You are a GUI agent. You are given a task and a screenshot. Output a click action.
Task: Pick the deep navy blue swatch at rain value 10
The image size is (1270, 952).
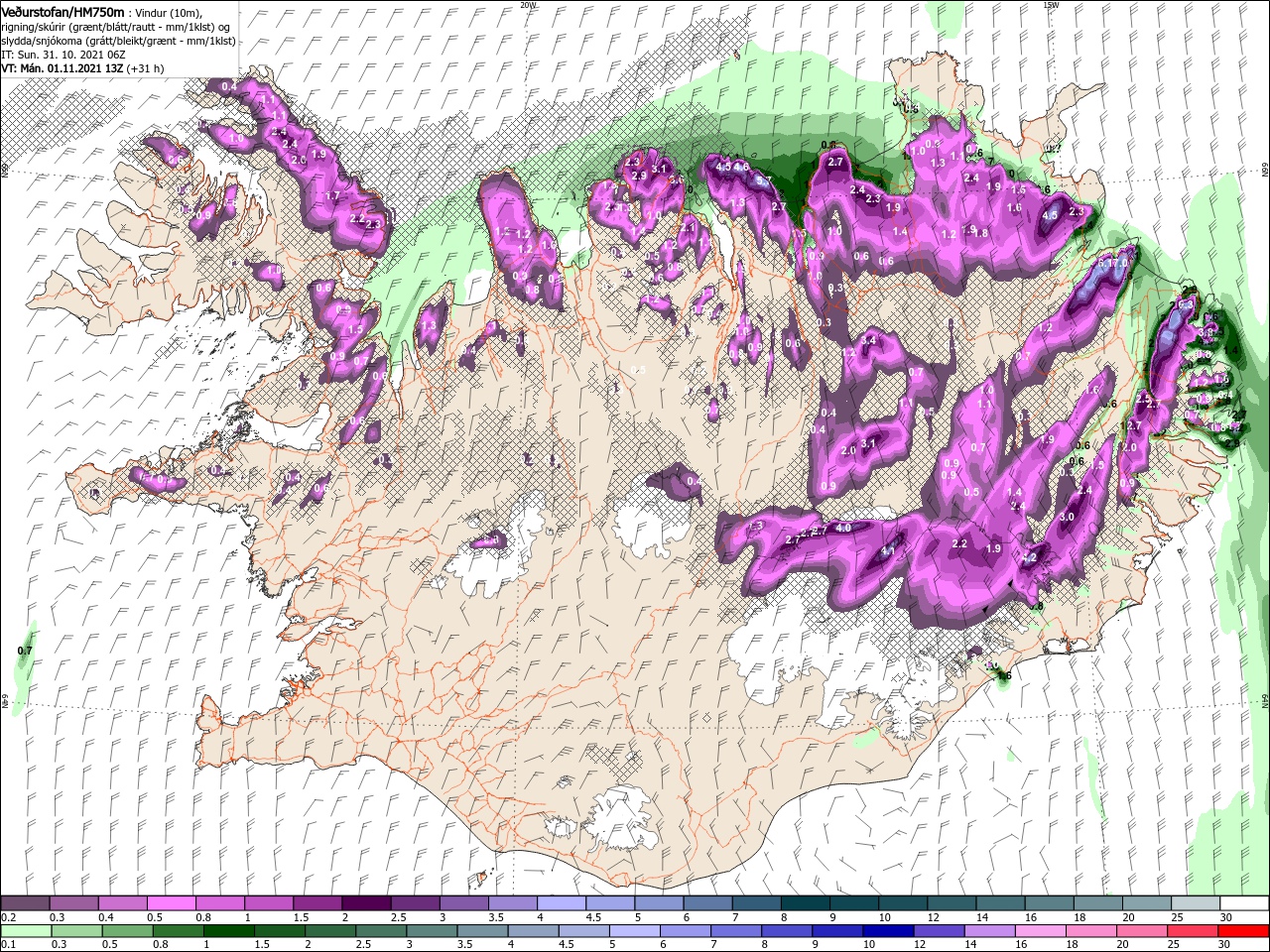[887, 931]
